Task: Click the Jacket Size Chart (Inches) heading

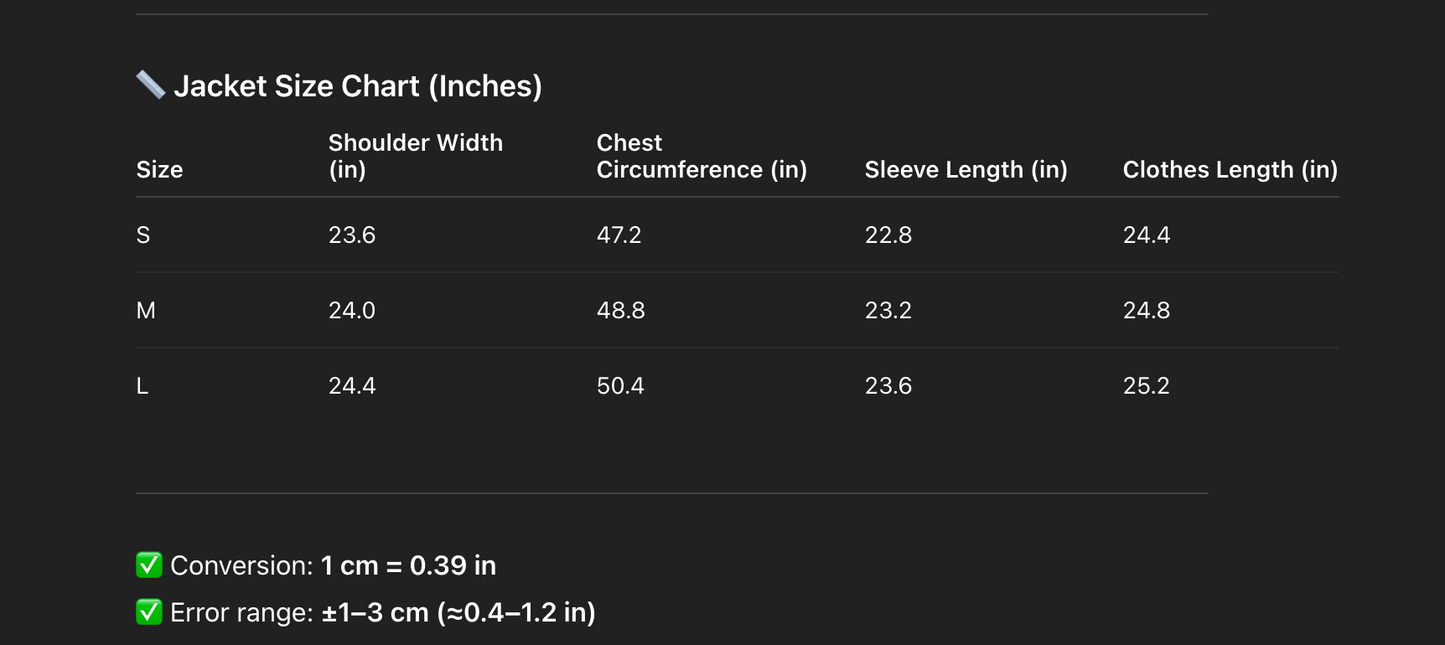Action: click(x=357, y=86)
